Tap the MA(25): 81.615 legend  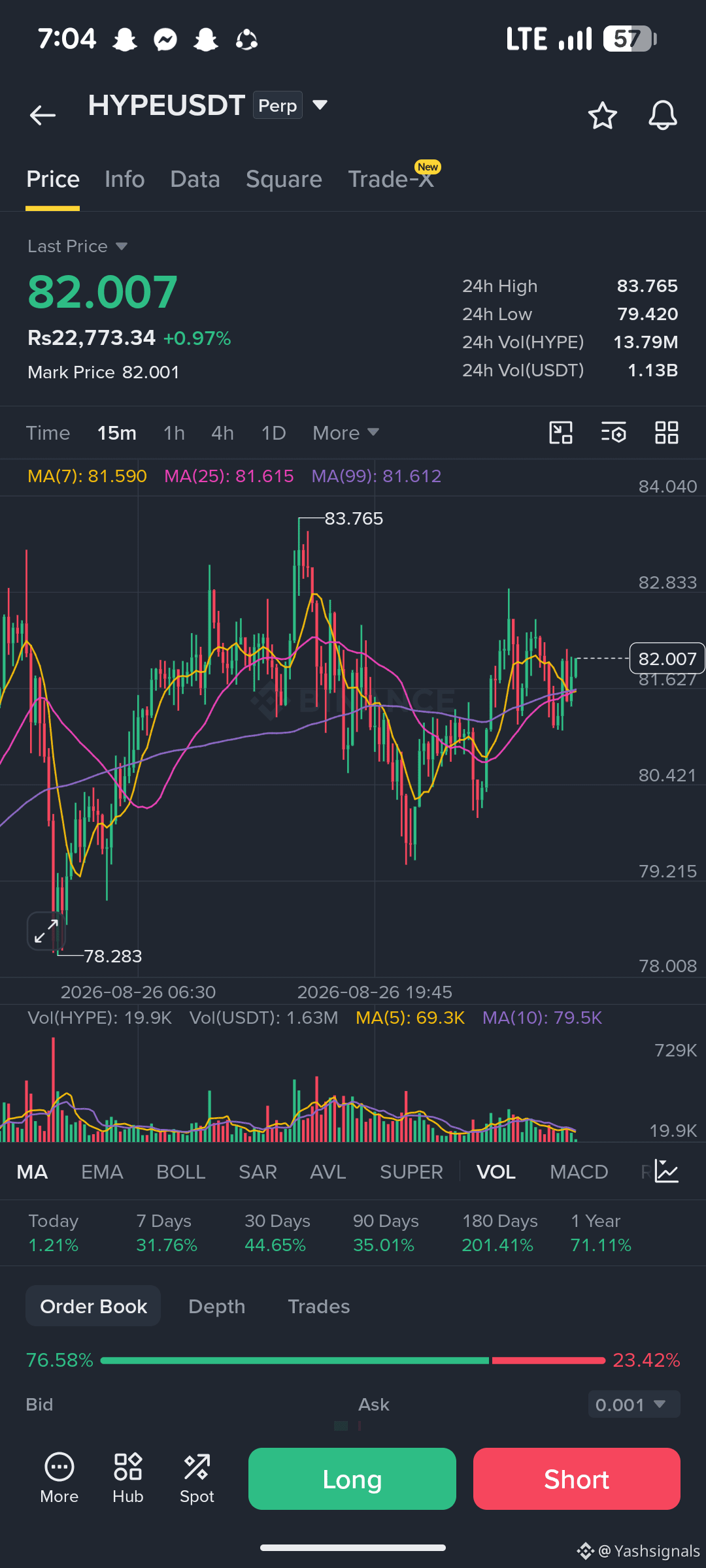coord(229,476)
